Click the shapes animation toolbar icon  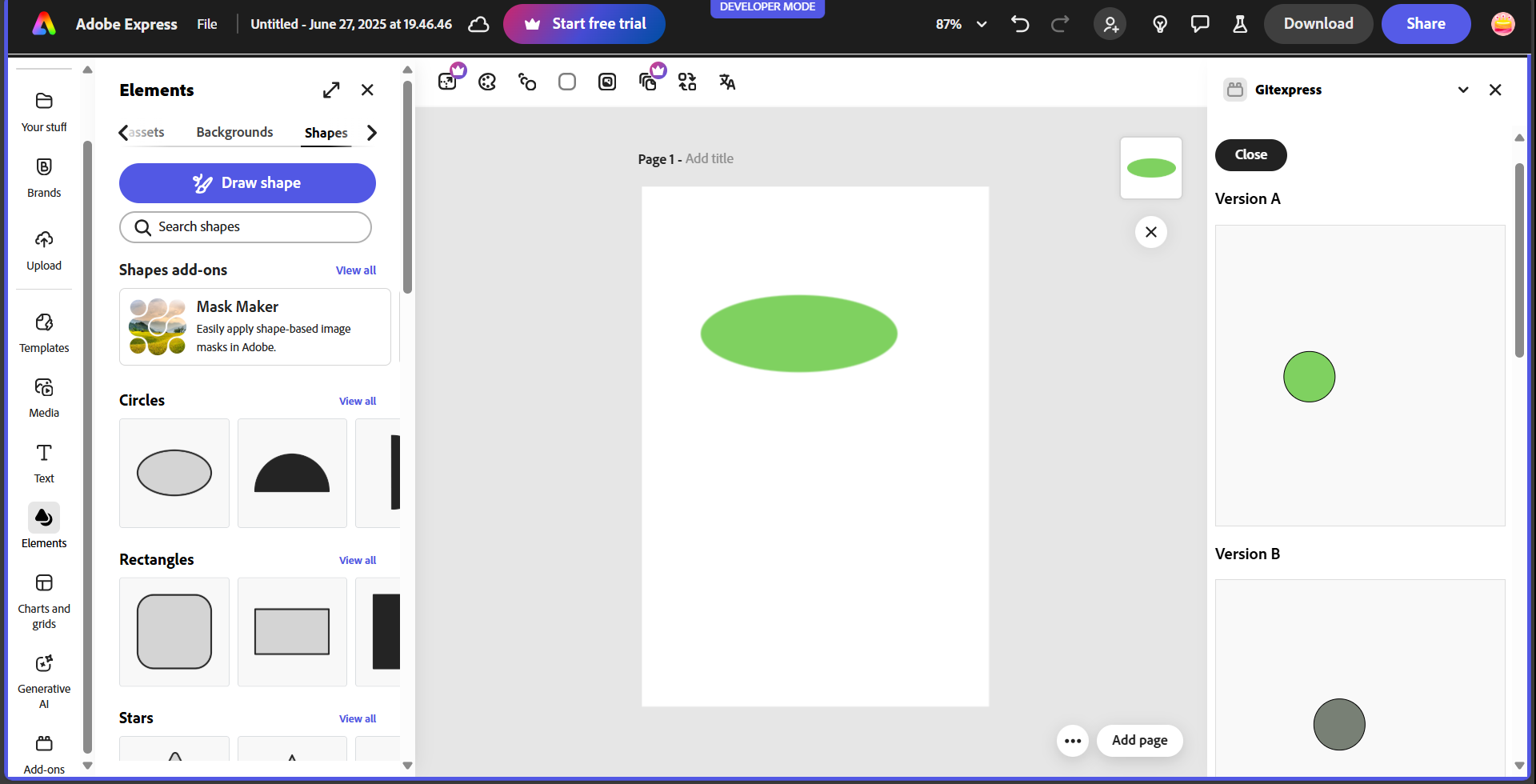(x=527, y=82)
